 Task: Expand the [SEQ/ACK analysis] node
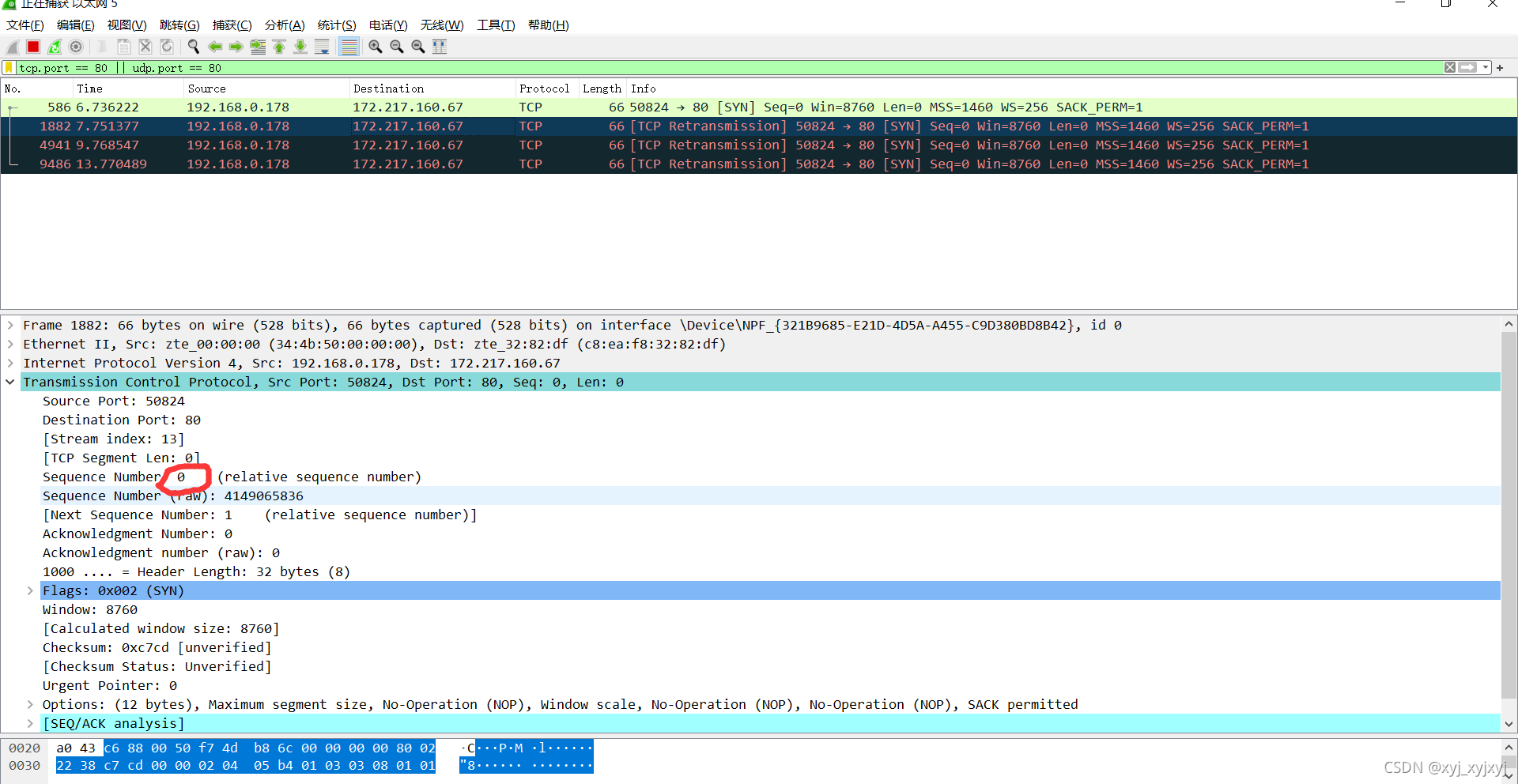30,724
